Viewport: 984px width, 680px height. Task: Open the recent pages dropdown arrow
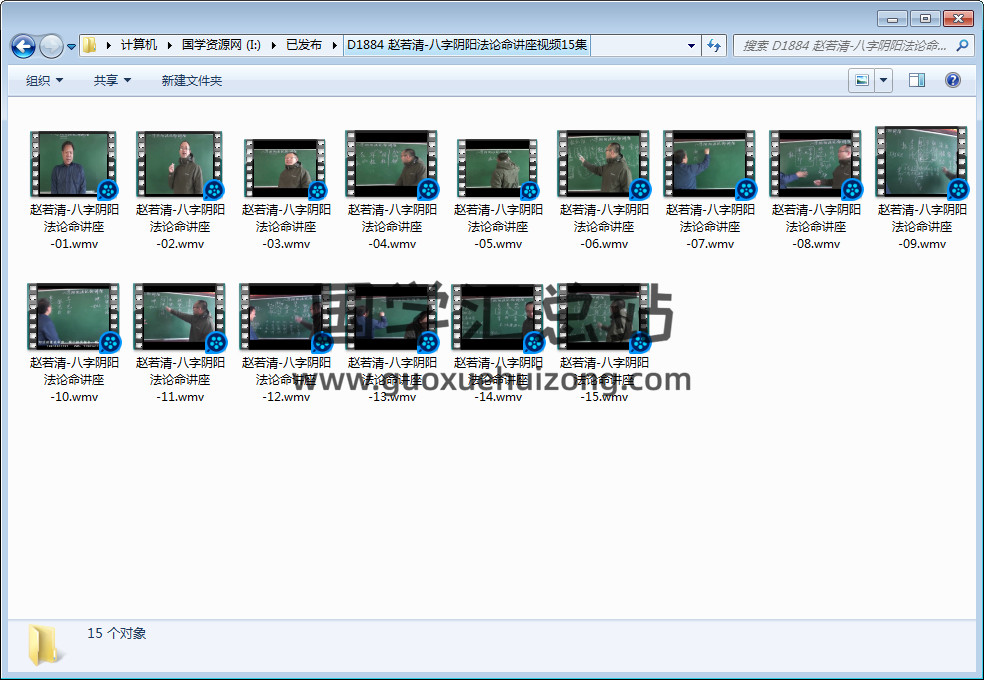[71, 47]
